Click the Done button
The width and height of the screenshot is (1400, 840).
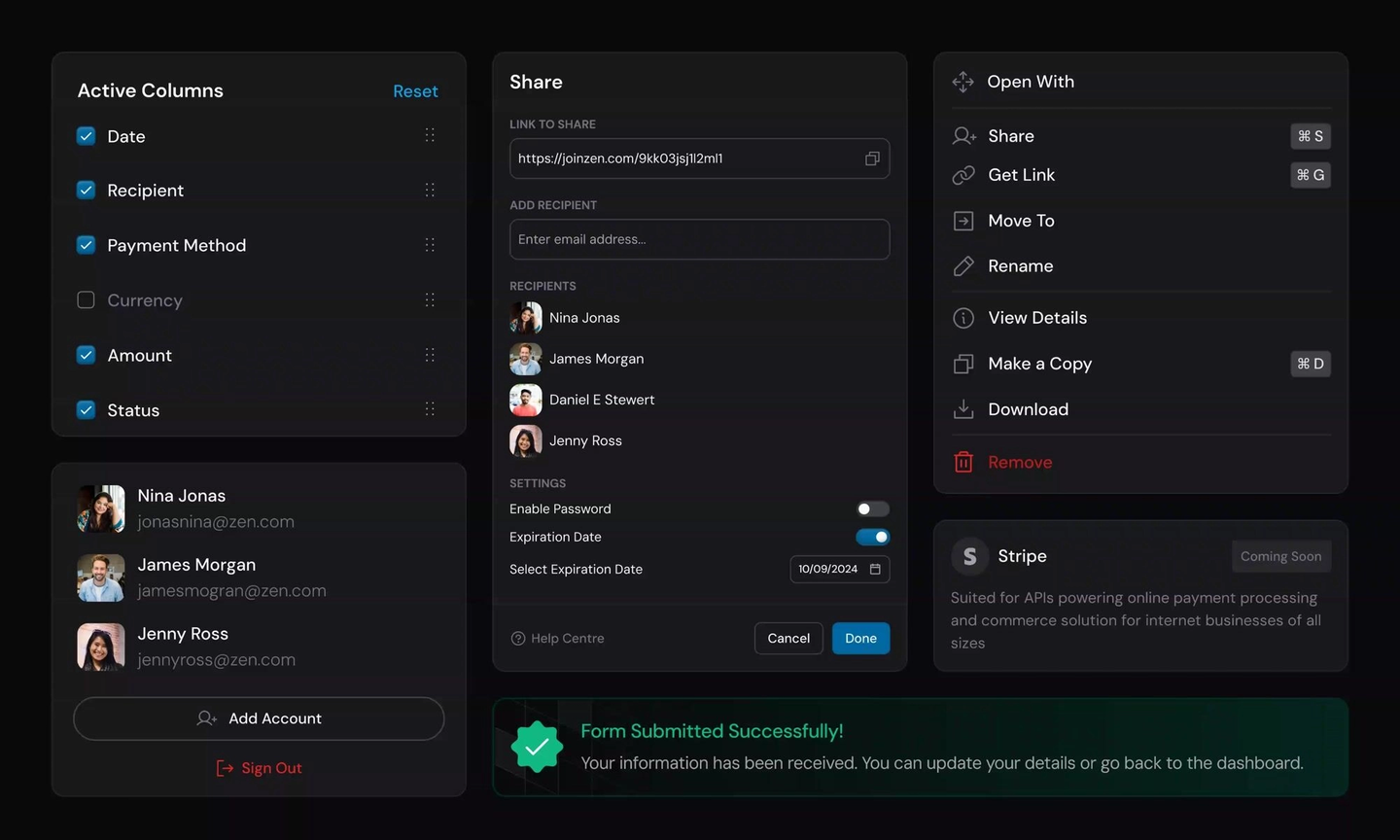pos(860,638)
